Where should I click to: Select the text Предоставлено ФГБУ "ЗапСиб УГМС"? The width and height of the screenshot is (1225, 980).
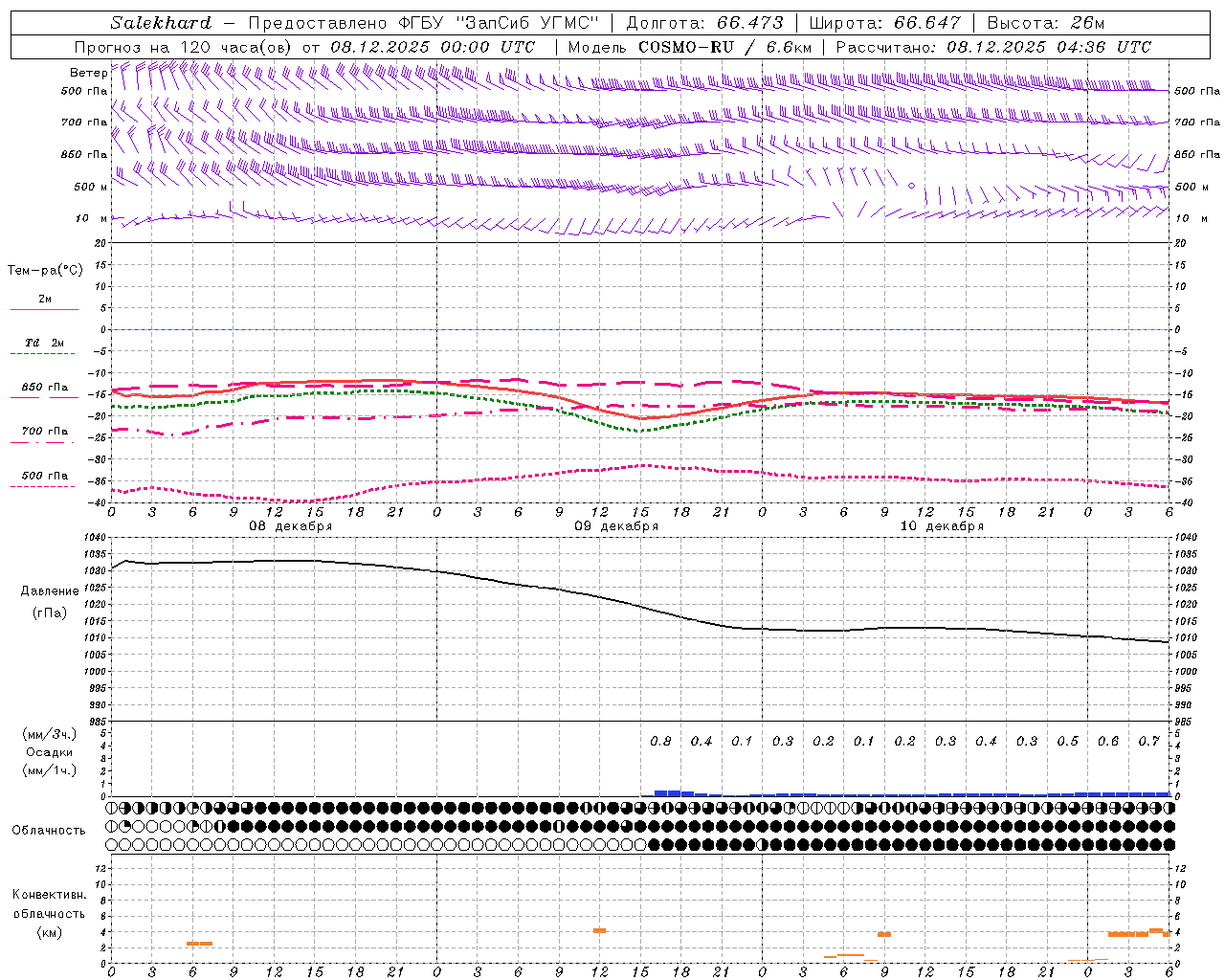[x=423, y=23]
